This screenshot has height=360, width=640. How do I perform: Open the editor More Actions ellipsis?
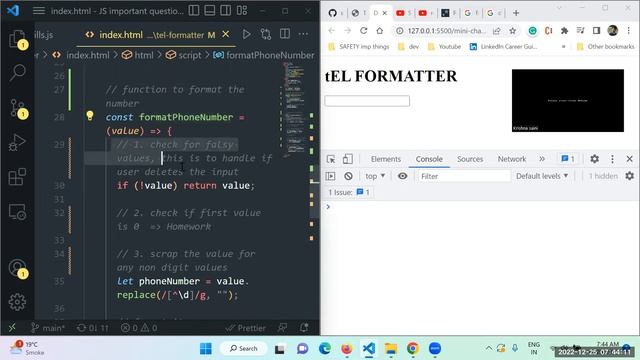pyautogui.click(x=303, y=34)
